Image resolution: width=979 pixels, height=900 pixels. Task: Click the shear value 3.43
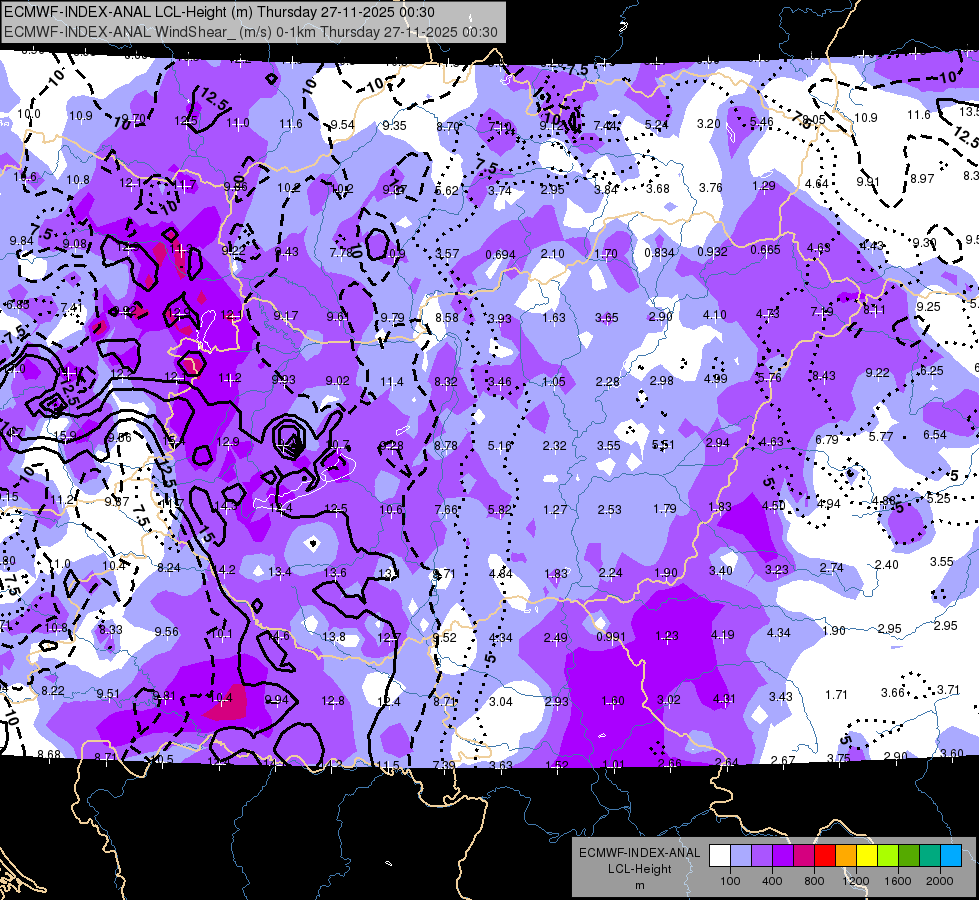pos(780,696)
